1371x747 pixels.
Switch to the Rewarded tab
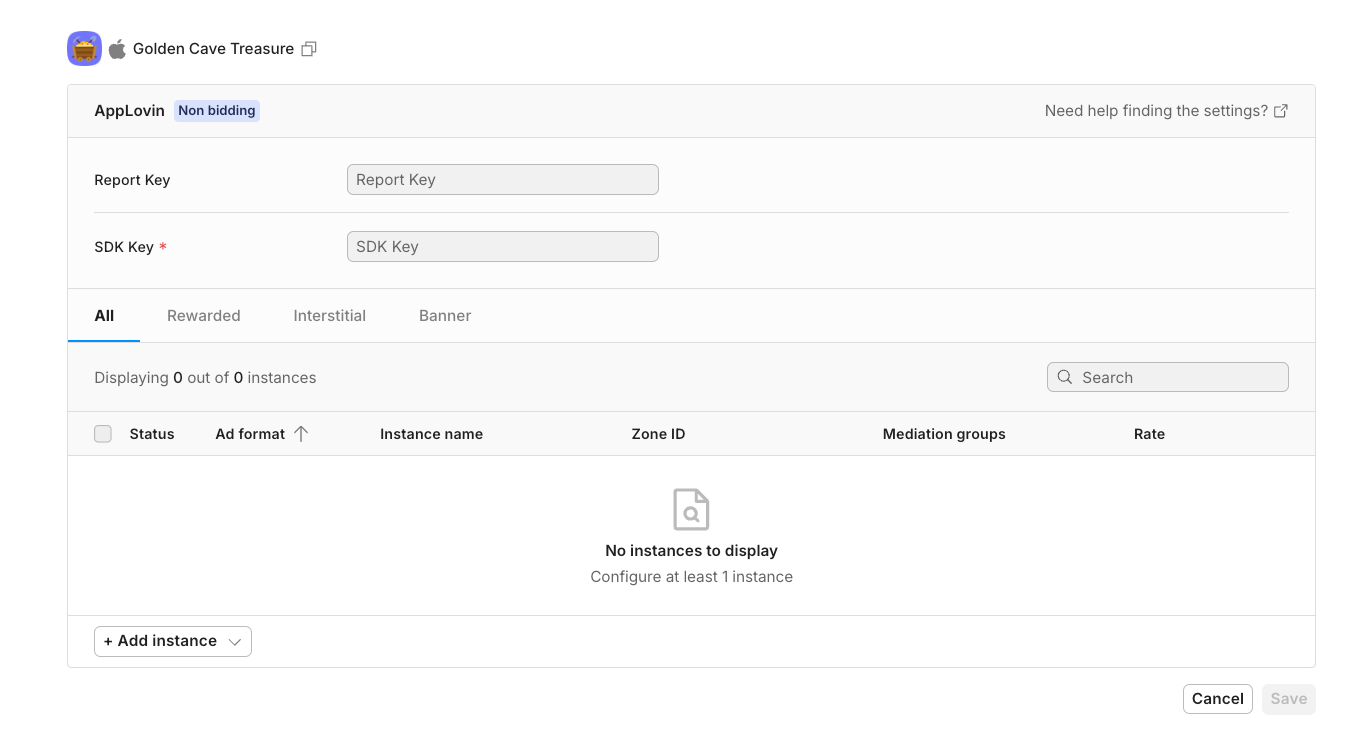coord(204,316)
